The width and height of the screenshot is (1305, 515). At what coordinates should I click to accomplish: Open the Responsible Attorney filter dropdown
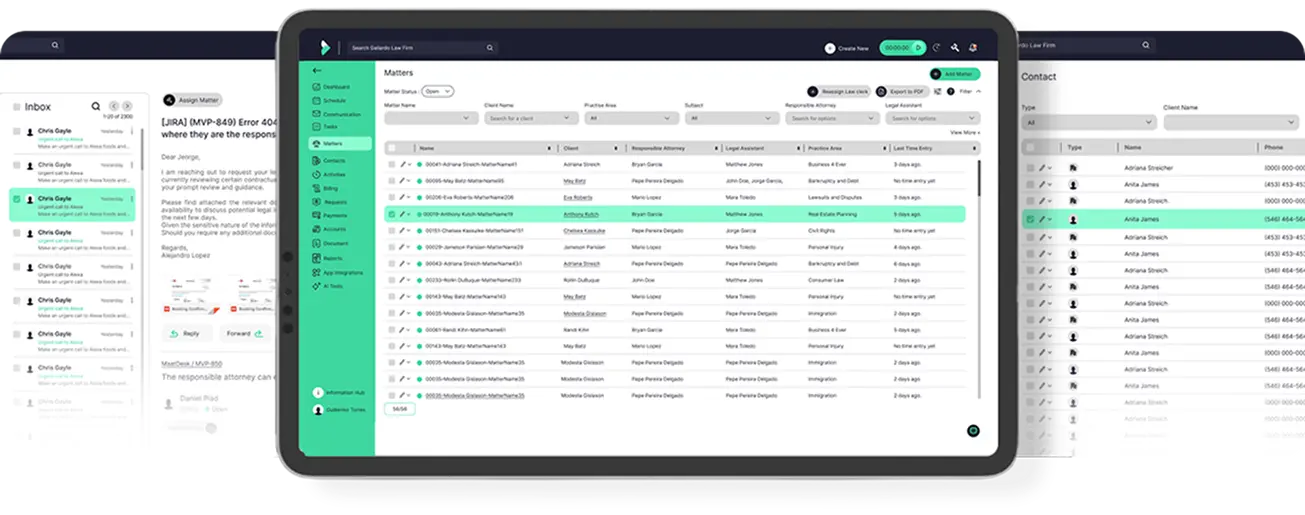tap(832, 118)
